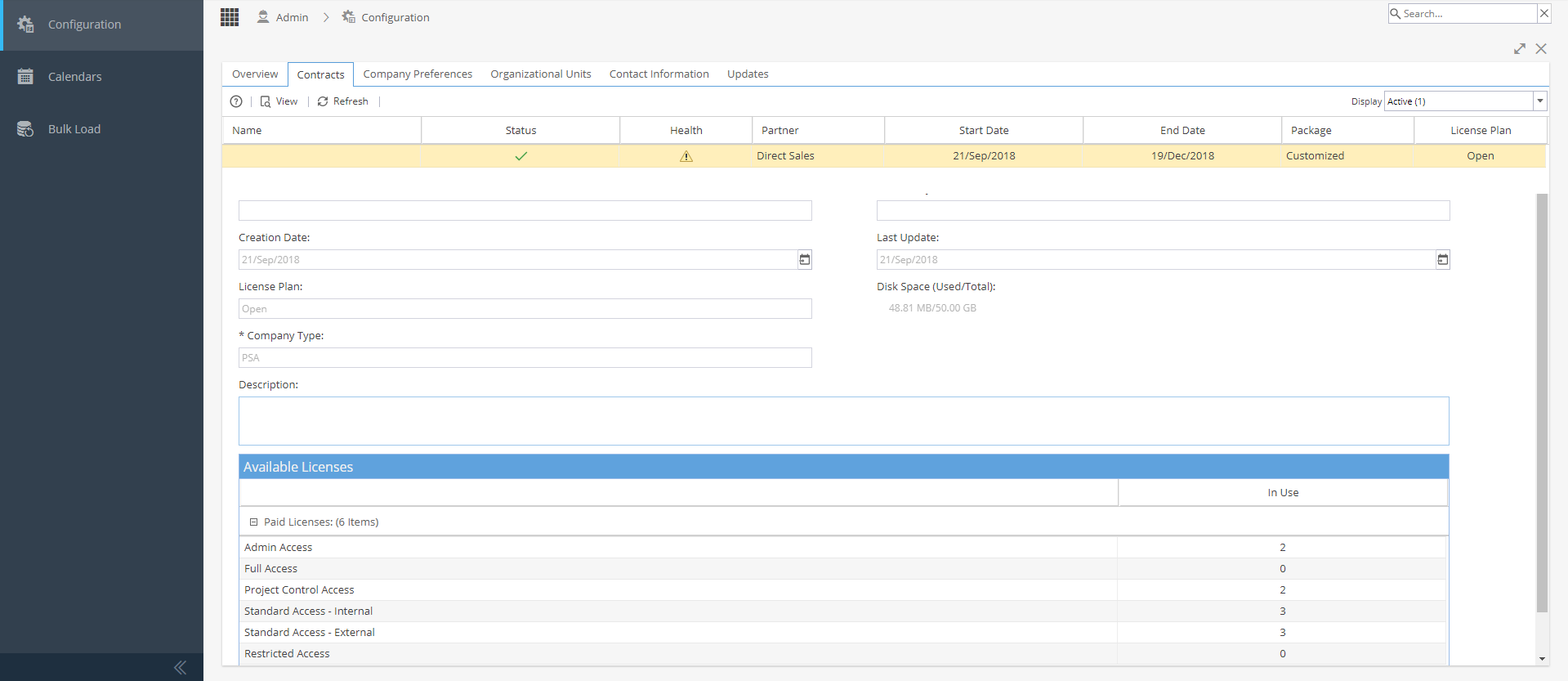Sort by the Status column header

coord(520,131)
